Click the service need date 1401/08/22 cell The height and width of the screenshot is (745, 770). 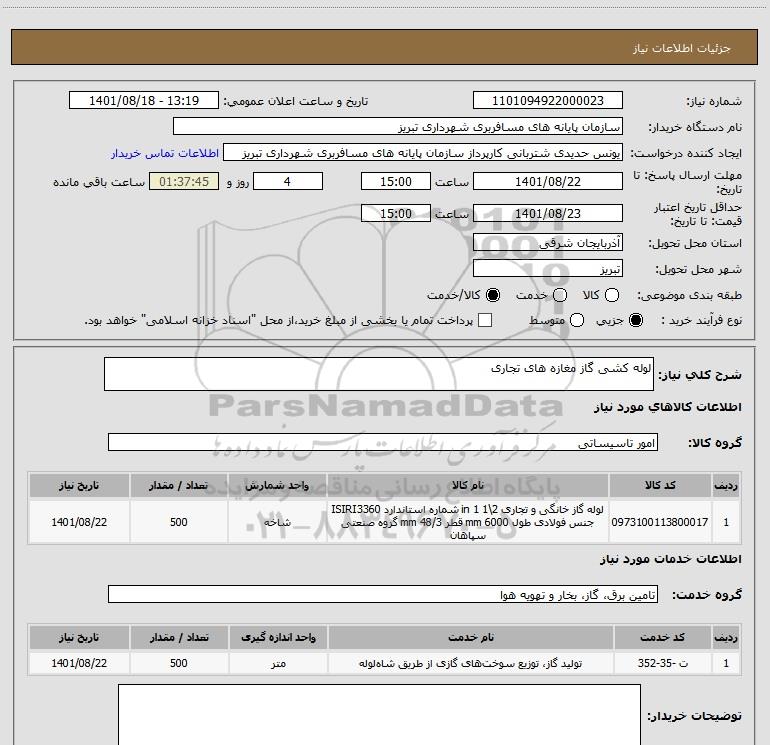79,663
